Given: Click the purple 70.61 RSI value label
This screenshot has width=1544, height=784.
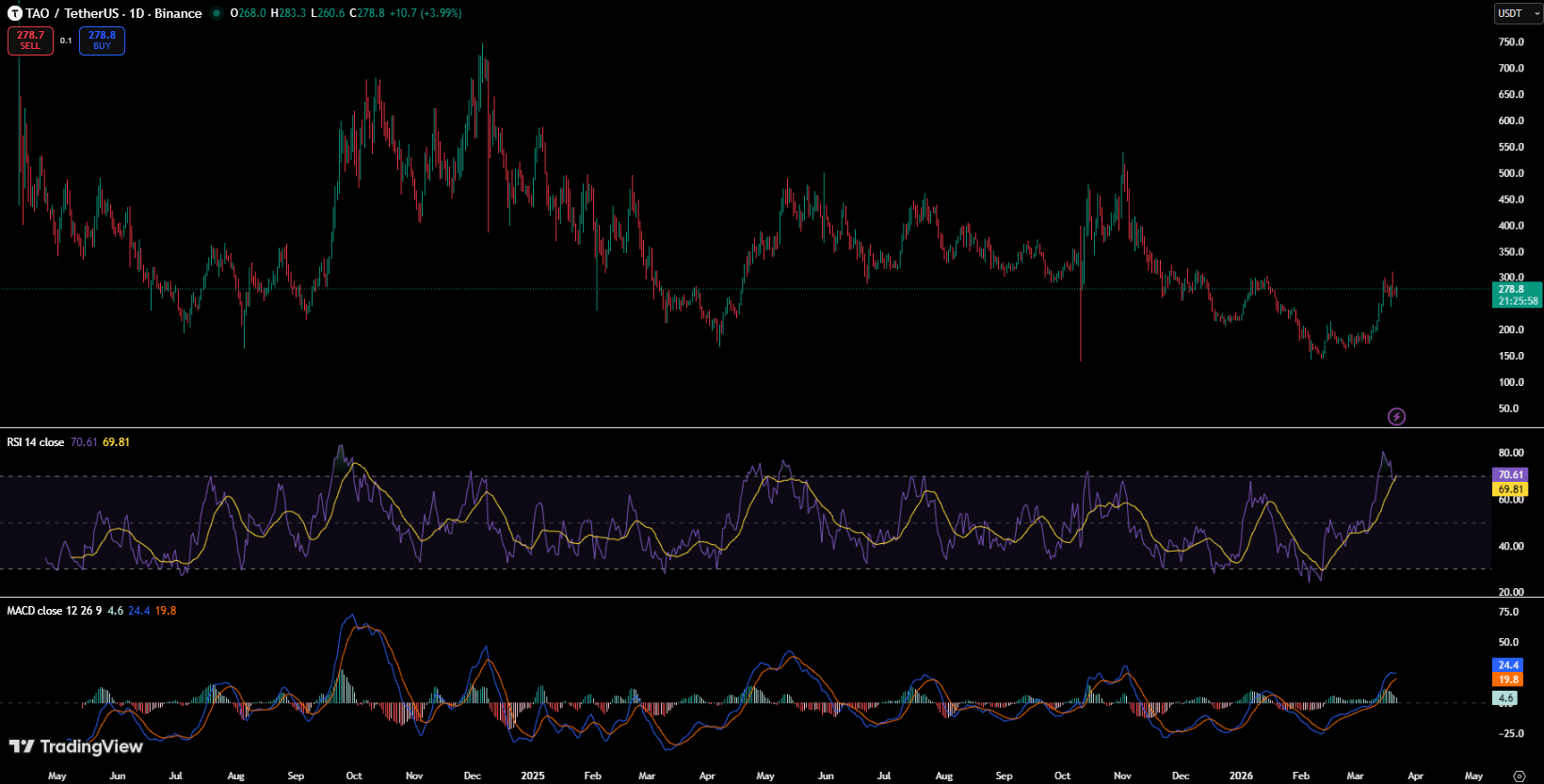Looking at the screenshot, I should pyautogui.click(x=1510, y=475).
